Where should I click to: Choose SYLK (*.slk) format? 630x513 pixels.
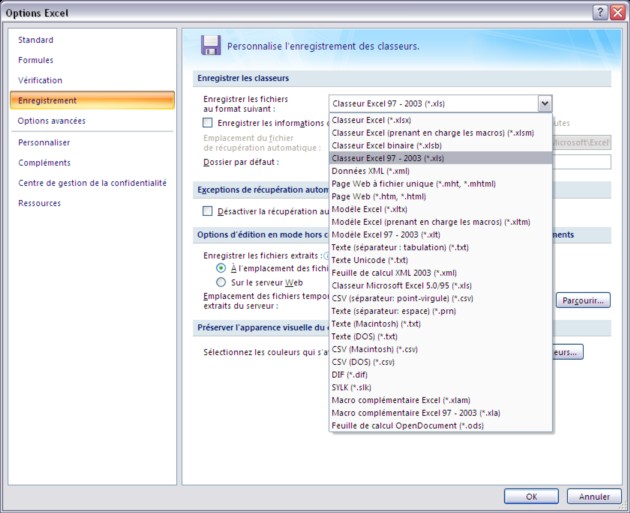point(440,387)
